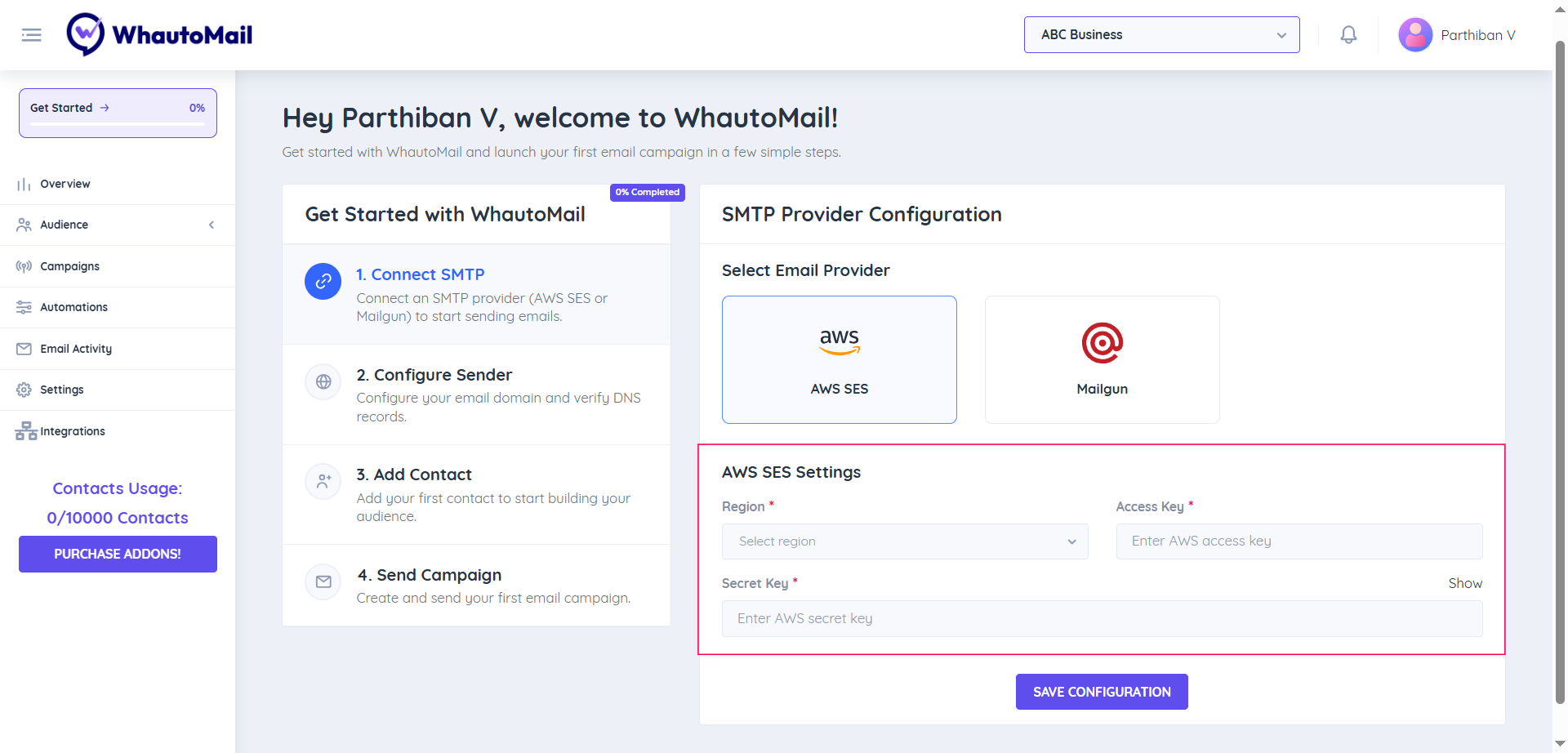The image size is (1568, 753).
Task: Collapse the Audience section
Action: [212, 225]
